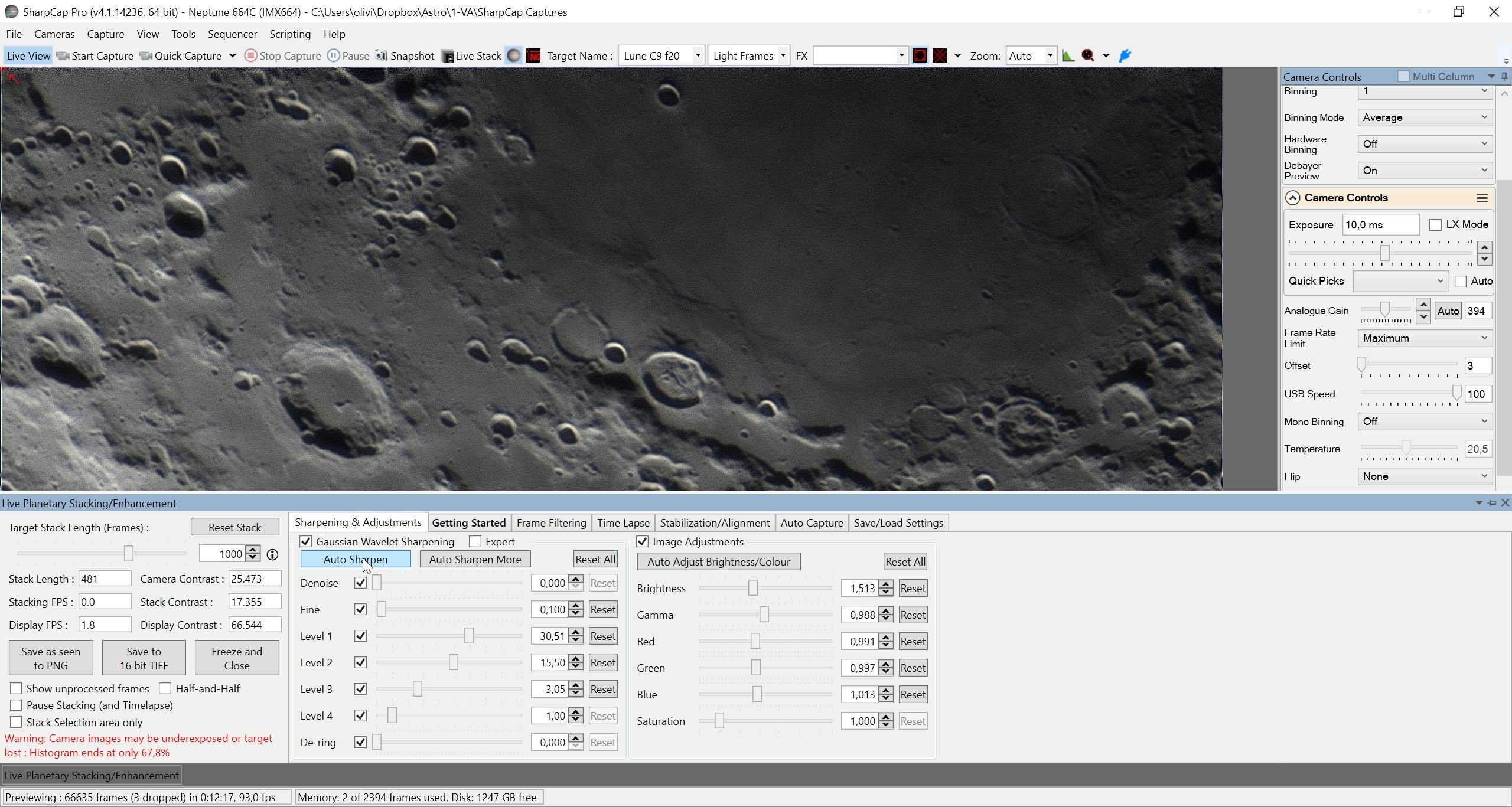This screenshot has width=1512, height=807.
Task: Check the Half-and-Half option
Action: click(165, 688)
